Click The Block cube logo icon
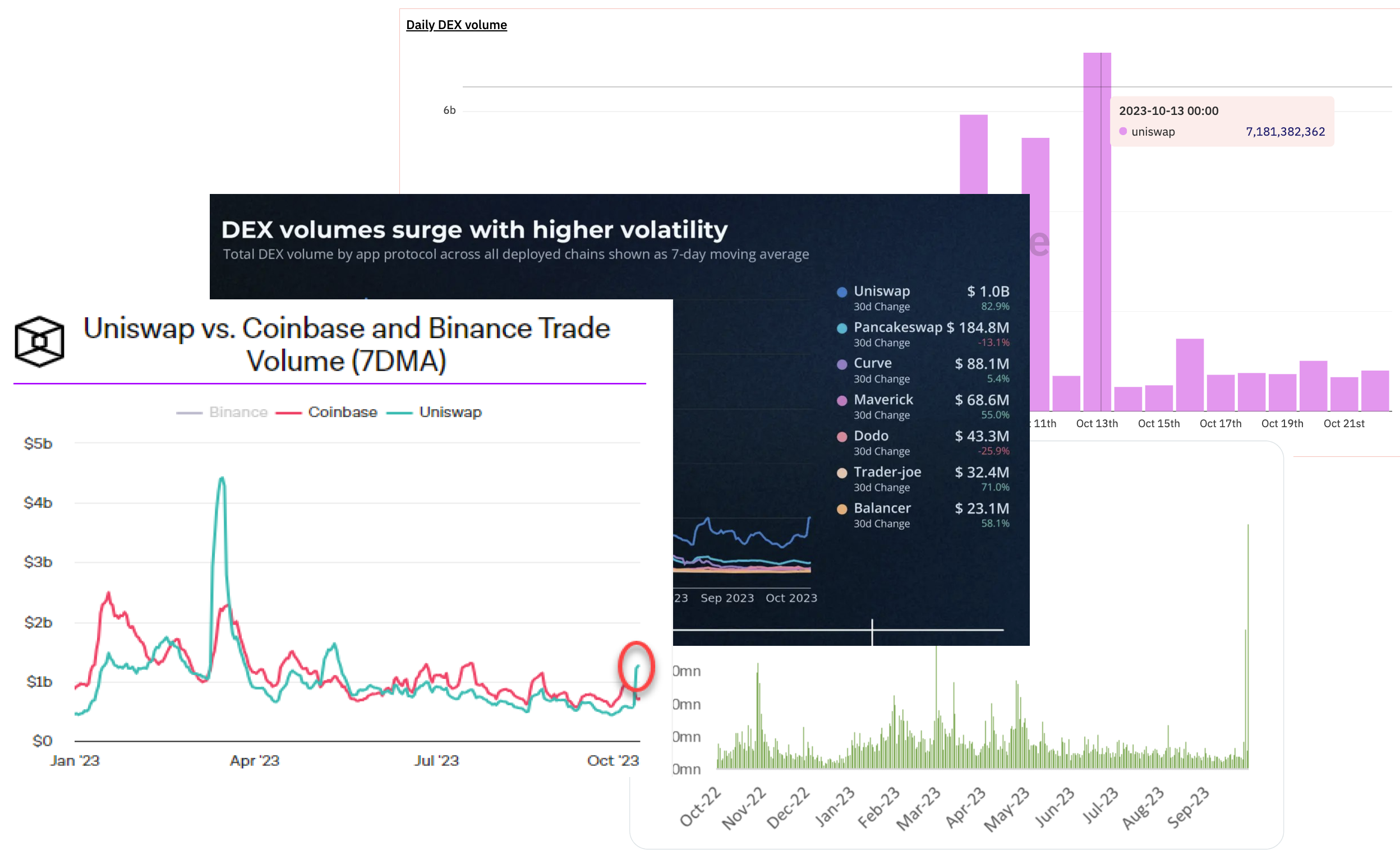1400x860 pixels. pos(39,341)
